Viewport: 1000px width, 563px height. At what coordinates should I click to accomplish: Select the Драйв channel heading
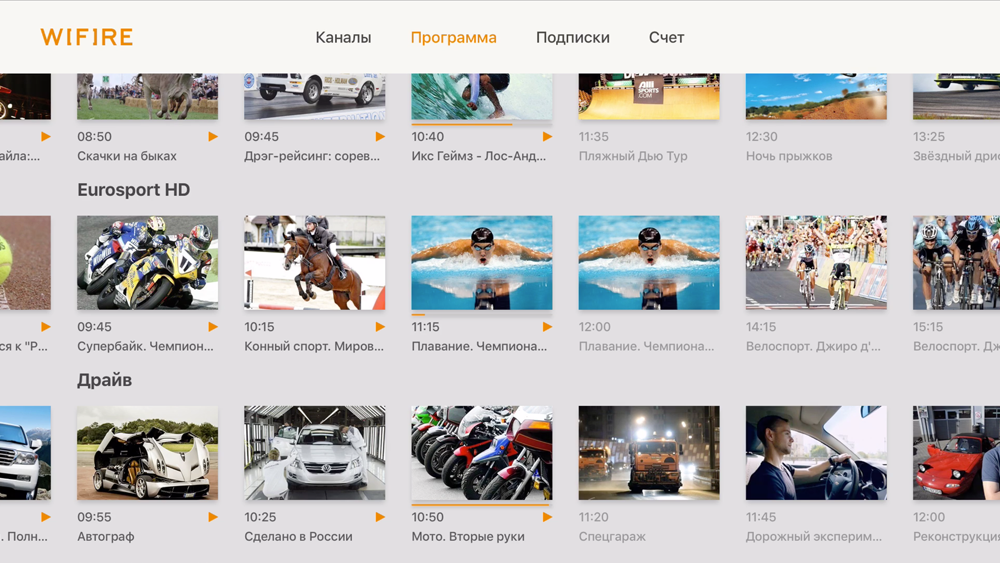pos(105,380)
